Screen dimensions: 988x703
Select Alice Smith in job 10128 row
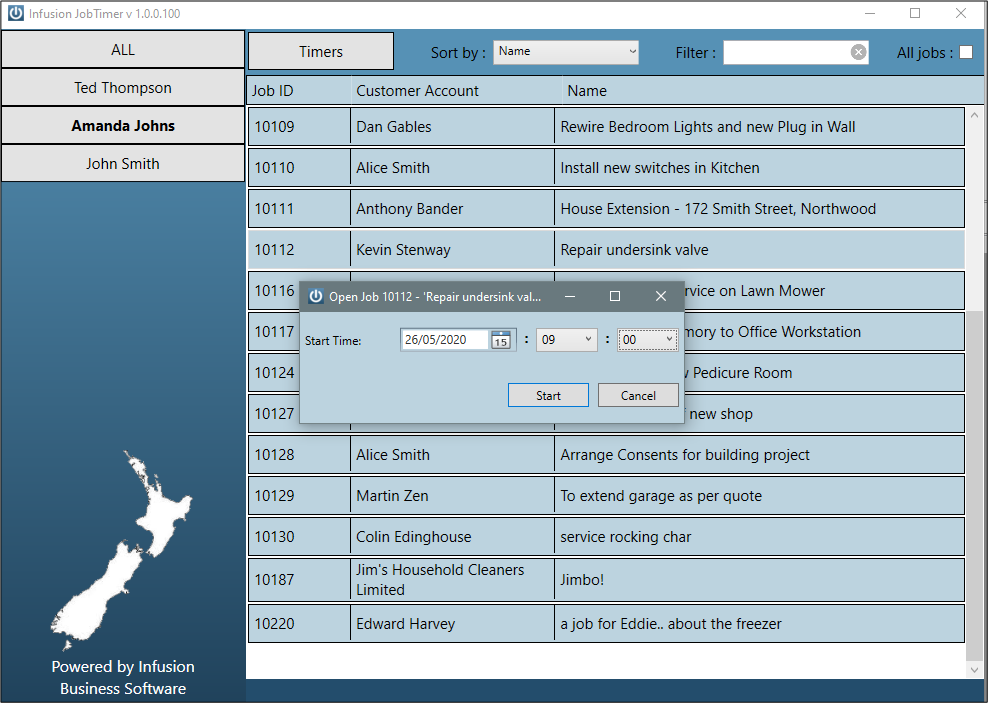click(452, 454)
